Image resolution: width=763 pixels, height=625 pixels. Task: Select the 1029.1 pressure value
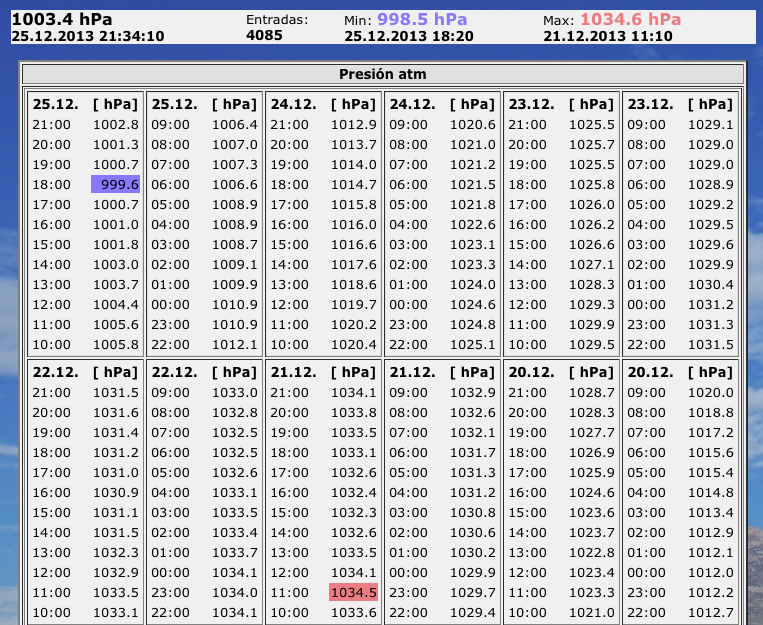coord(710,125)
